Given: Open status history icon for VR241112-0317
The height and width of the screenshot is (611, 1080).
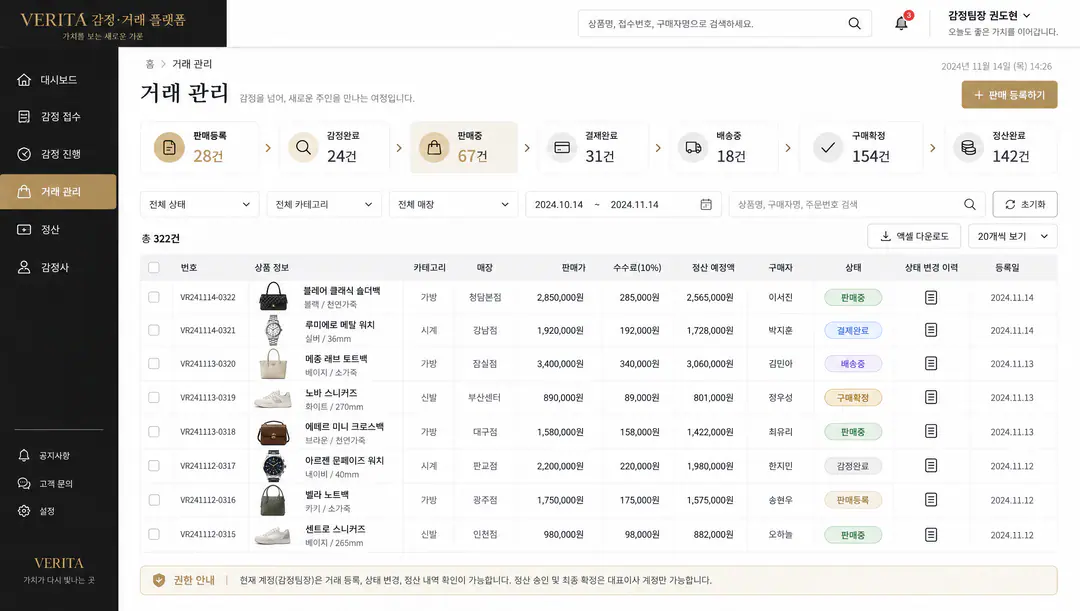Looking at the screenshot, I should pos(931,466).
